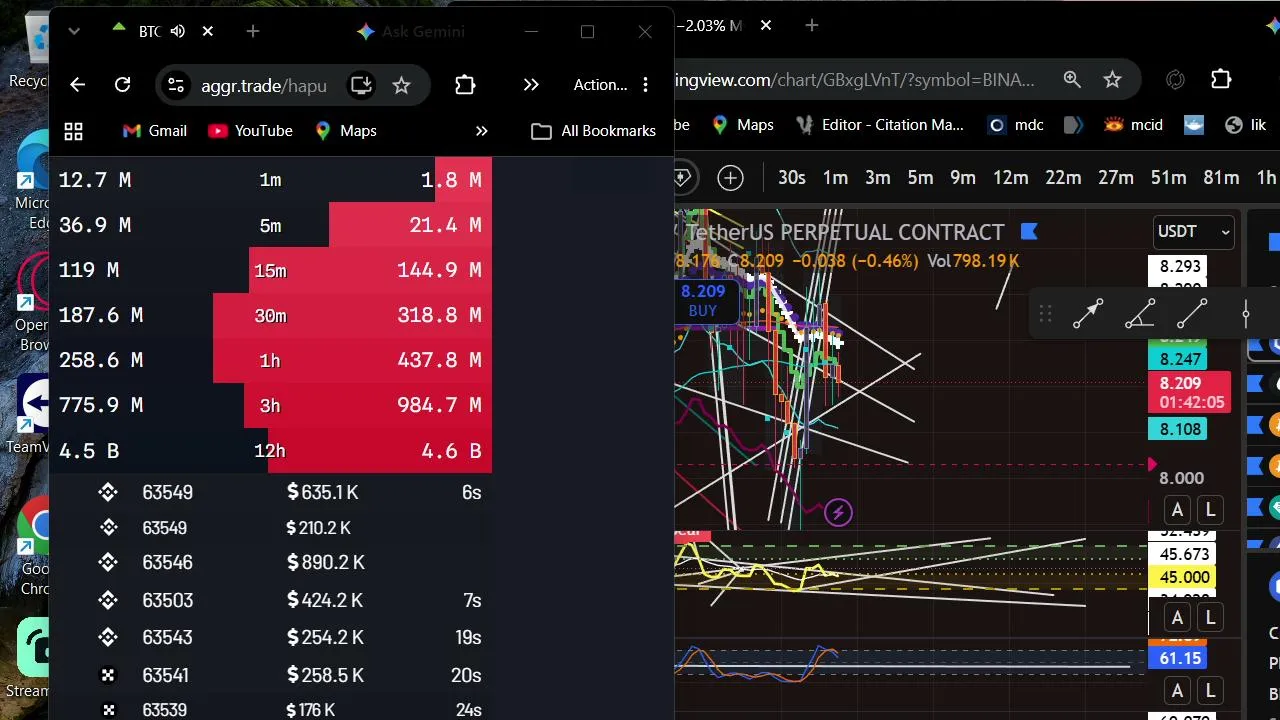1280x720 pixels.
Task: Toggle auto scale A below 8.000
Action: 1177,510
